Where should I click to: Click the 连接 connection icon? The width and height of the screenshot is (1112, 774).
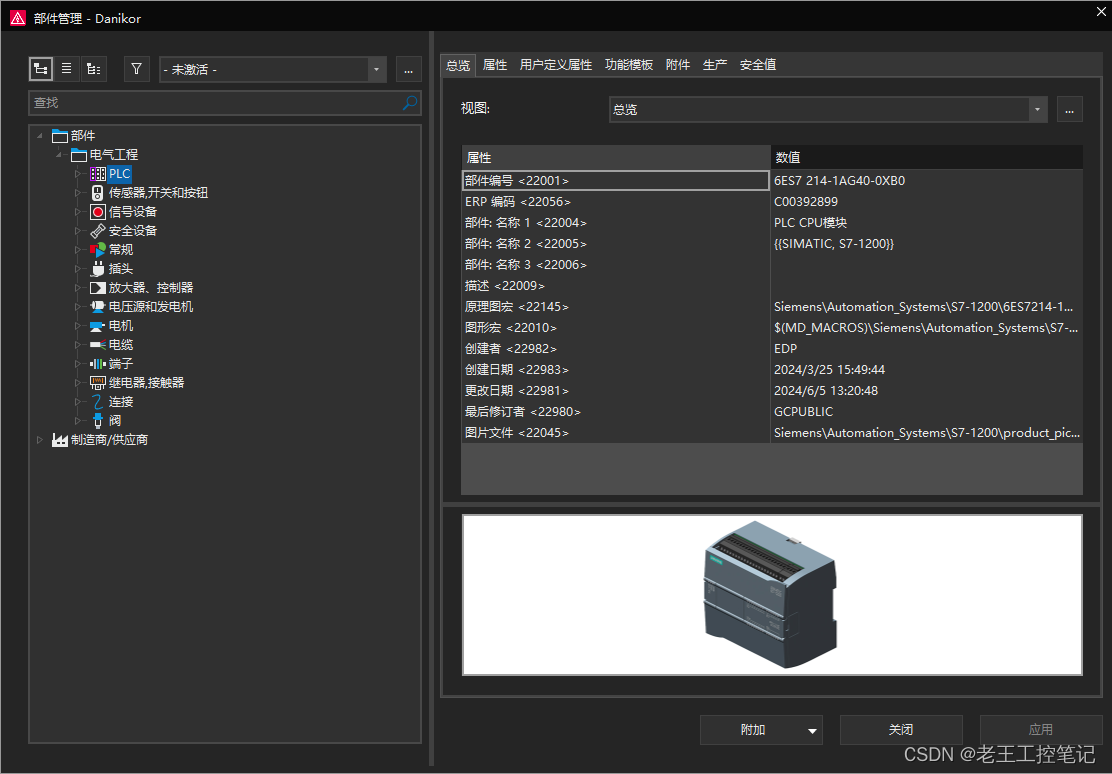(98, 402)
